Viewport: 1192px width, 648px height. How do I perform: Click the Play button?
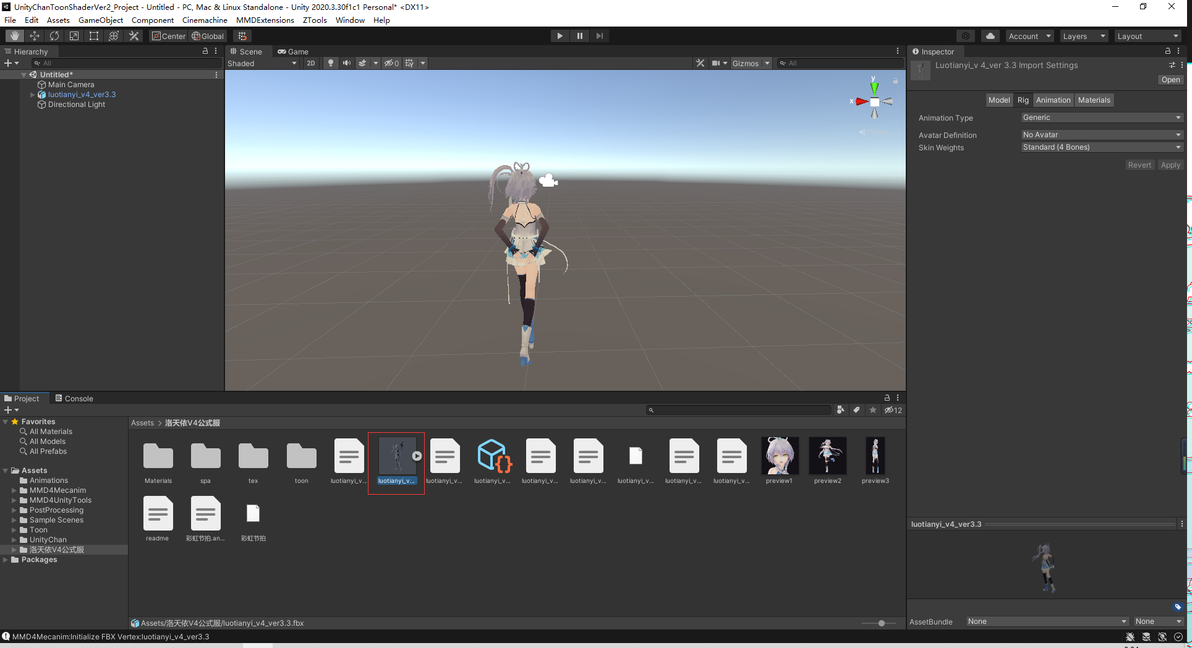560,36
